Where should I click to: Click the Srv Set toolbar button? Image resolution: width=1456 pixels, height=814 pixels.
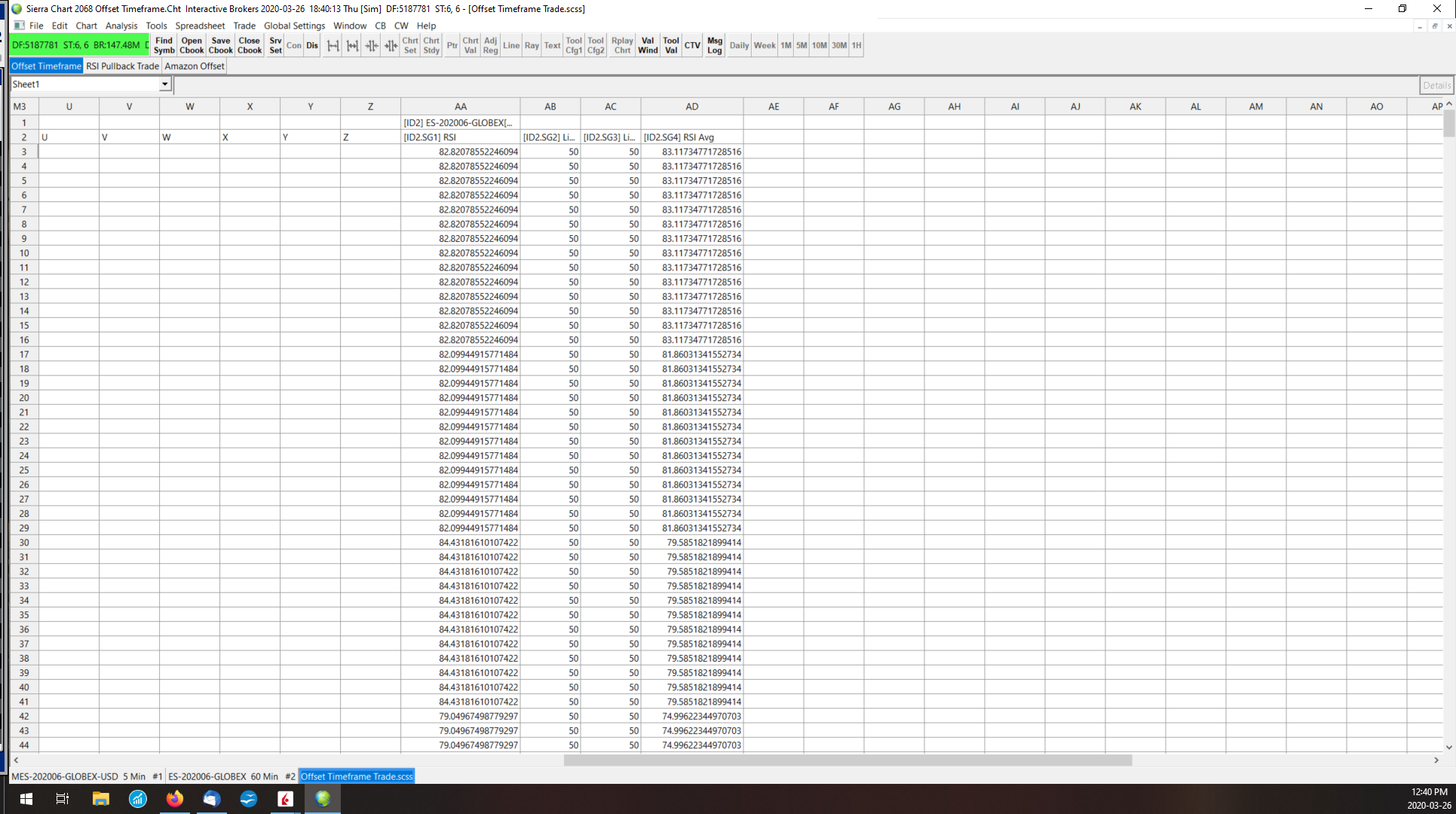coord(275,45)
